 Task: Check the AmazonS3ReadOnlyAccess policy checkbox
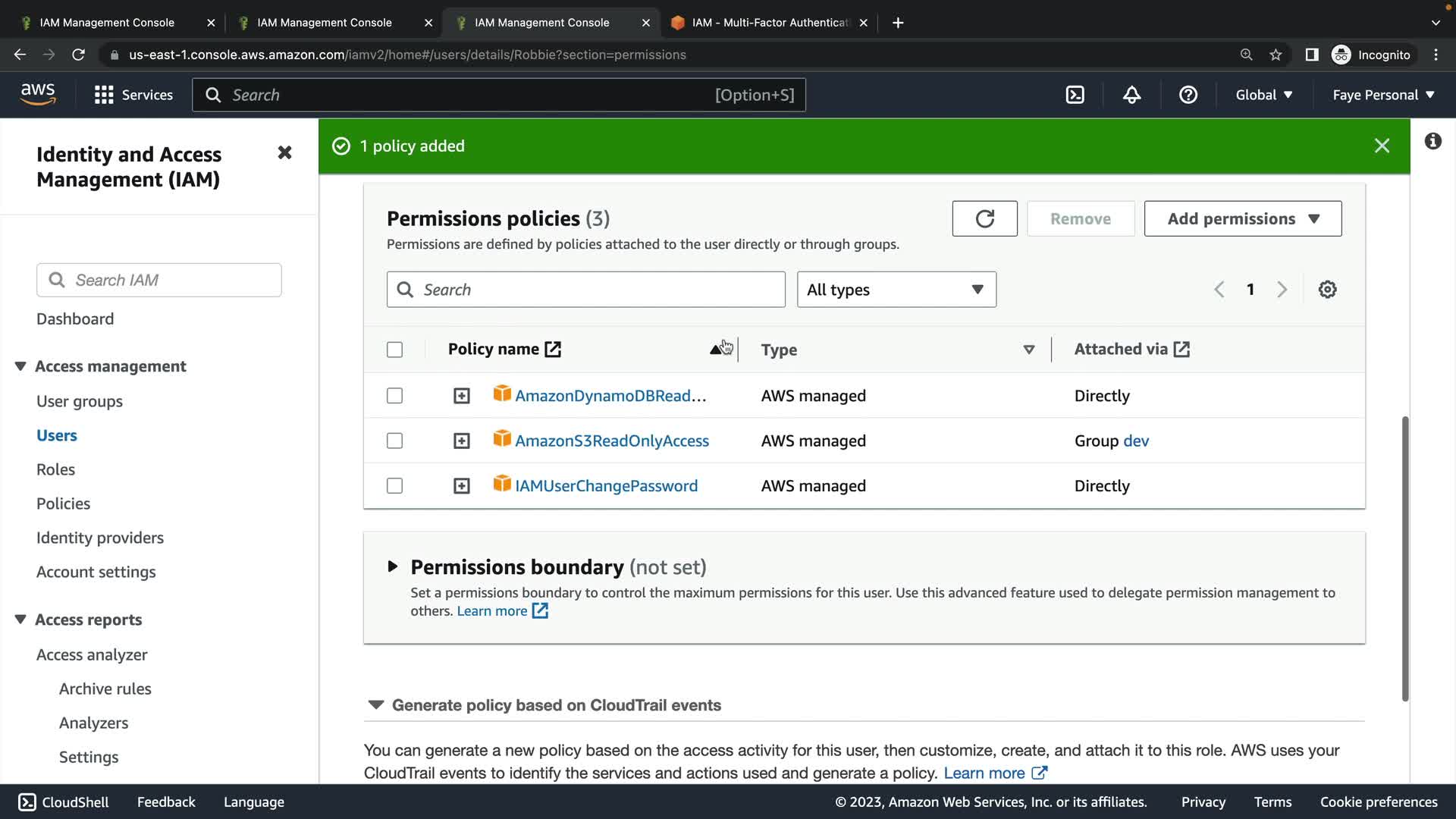394,441
